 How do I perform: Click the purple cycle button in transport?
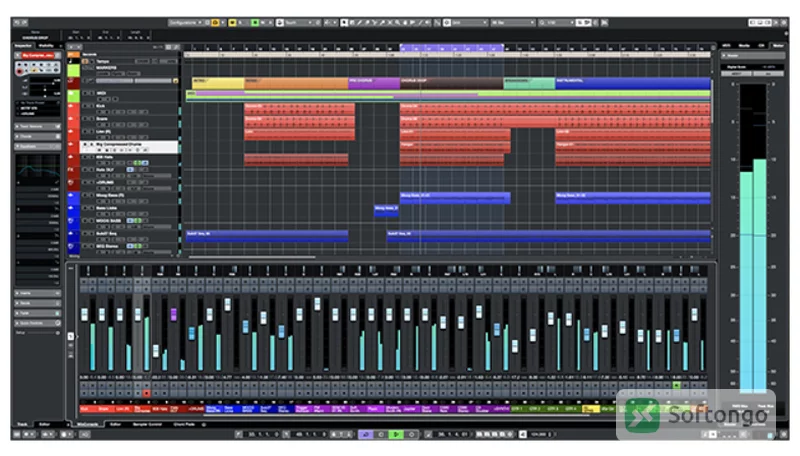365,435
